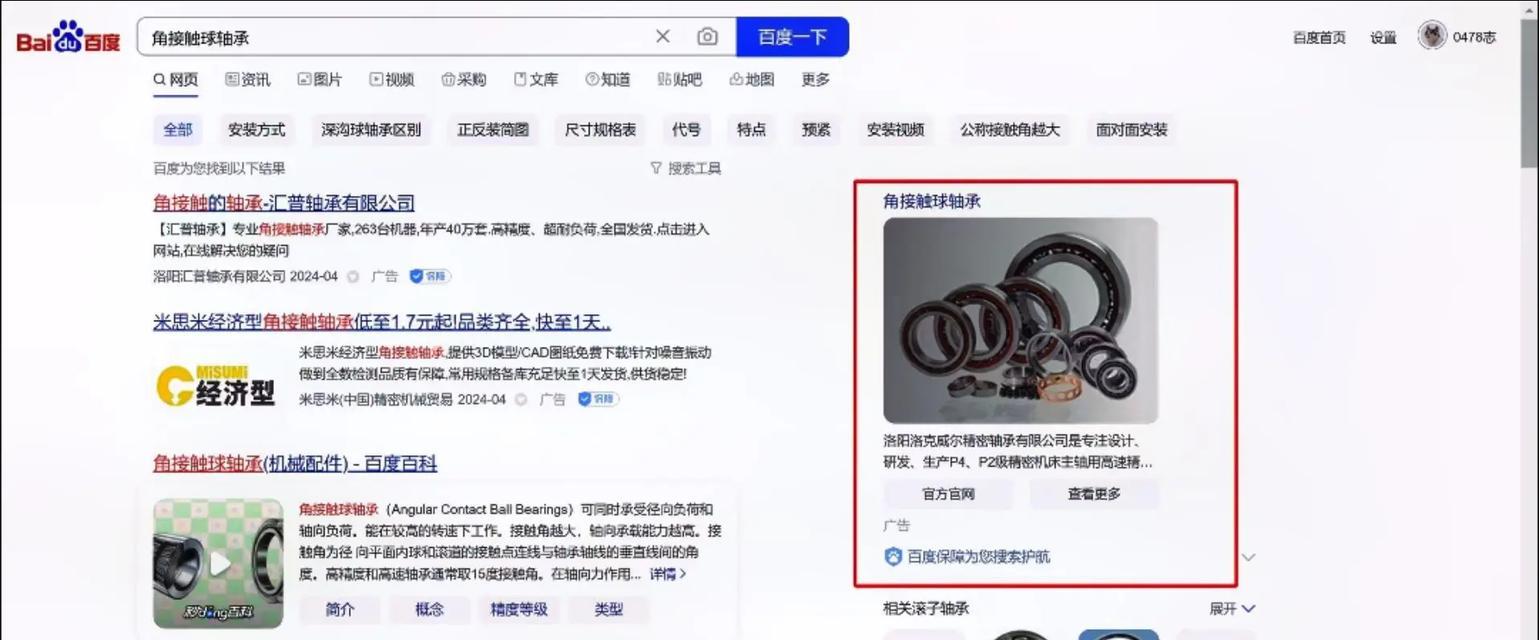
Task: Open 百度首页 link
Action: (1319, 38)
